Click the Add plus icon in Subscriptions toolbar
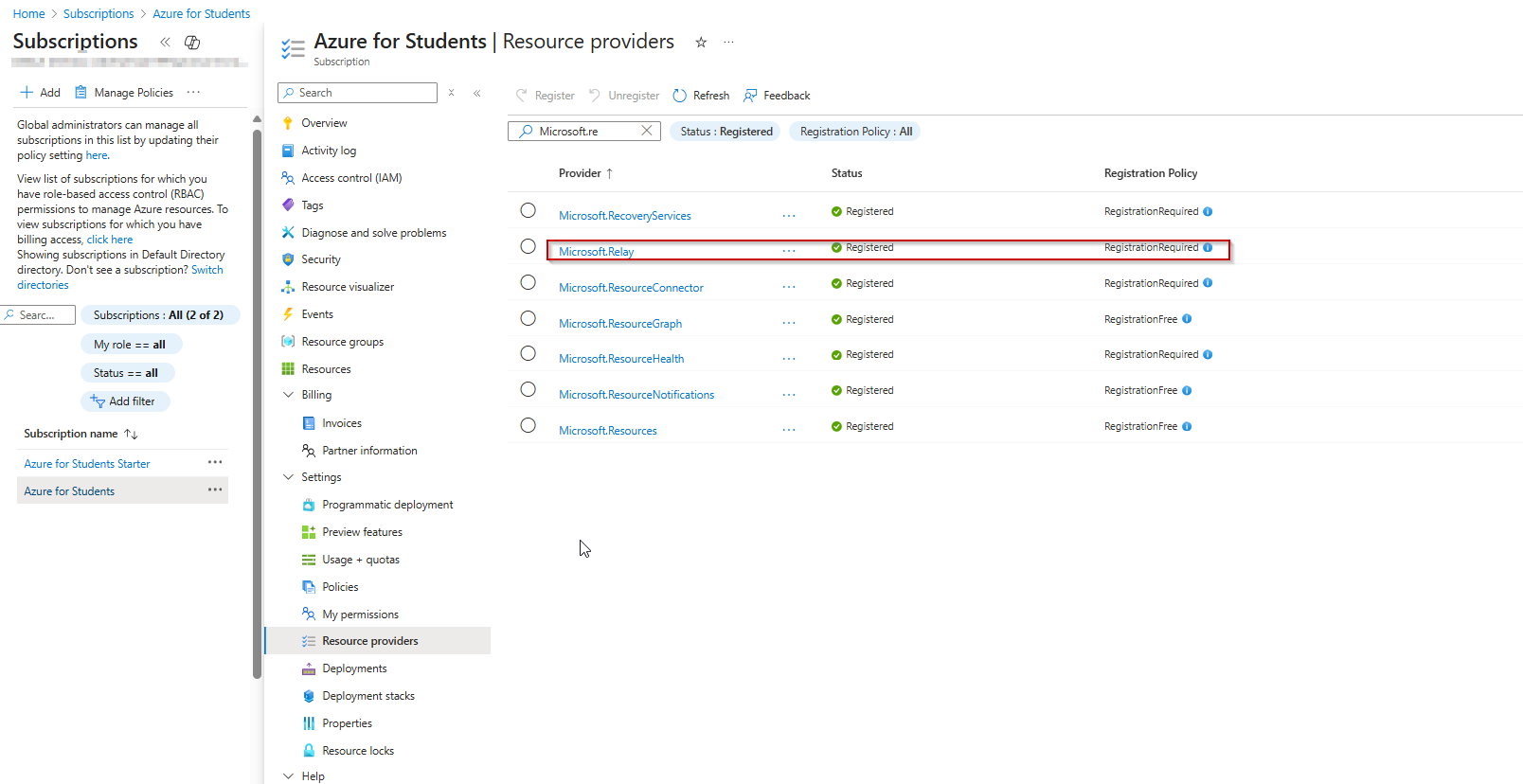 coord(27,92)
